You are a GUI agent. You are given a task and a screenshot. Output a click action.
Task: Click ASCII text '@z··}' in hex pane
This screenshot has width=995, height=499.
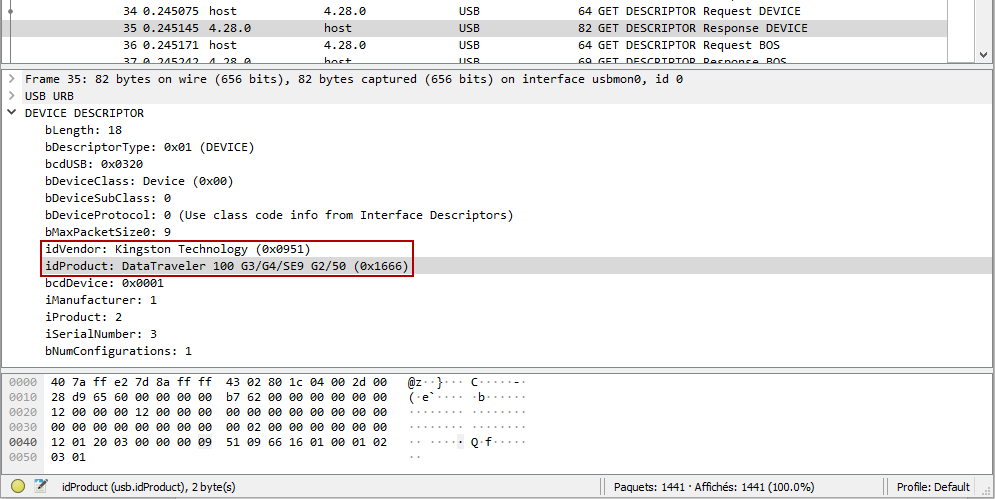tap(426, 382)
